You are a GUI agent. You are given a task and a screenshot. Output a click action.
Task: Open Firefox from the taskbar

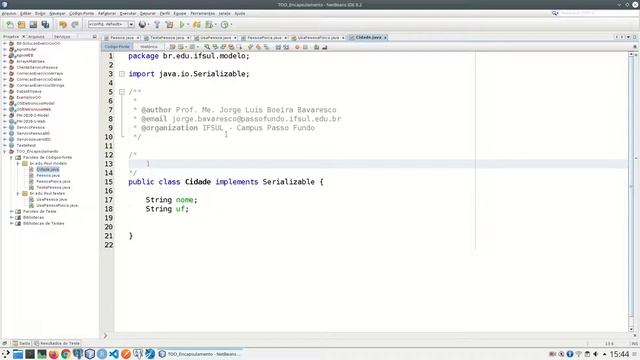[x=53, y=354]
